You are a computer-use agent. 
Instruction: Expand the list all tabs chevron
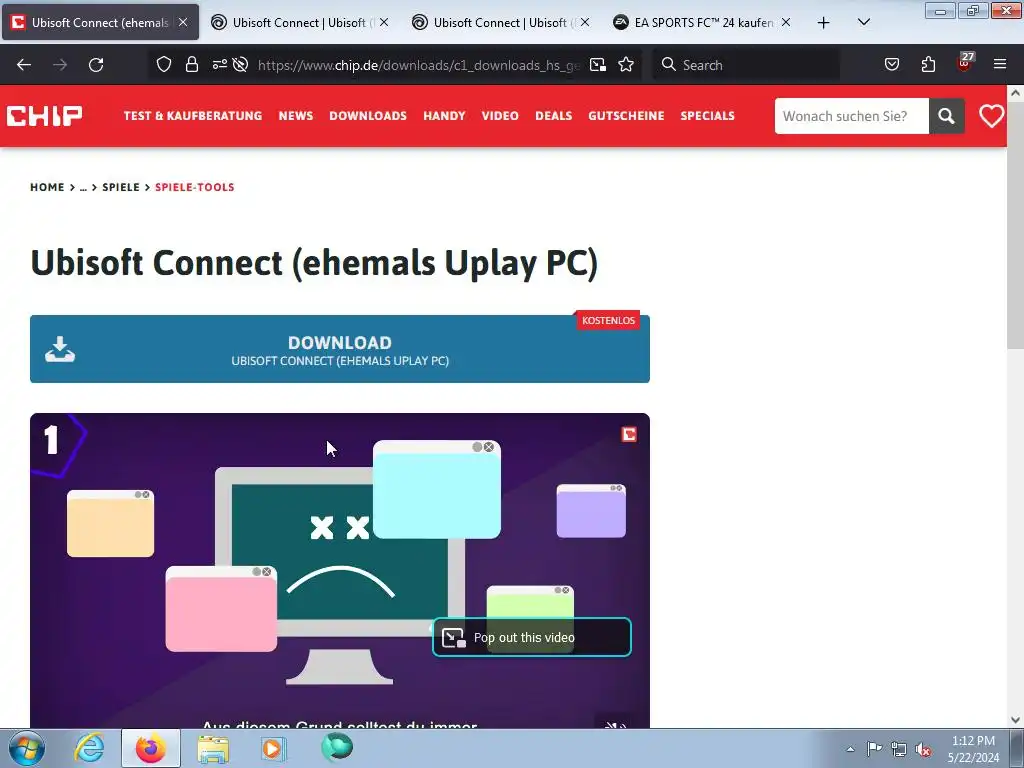[863, 22]
